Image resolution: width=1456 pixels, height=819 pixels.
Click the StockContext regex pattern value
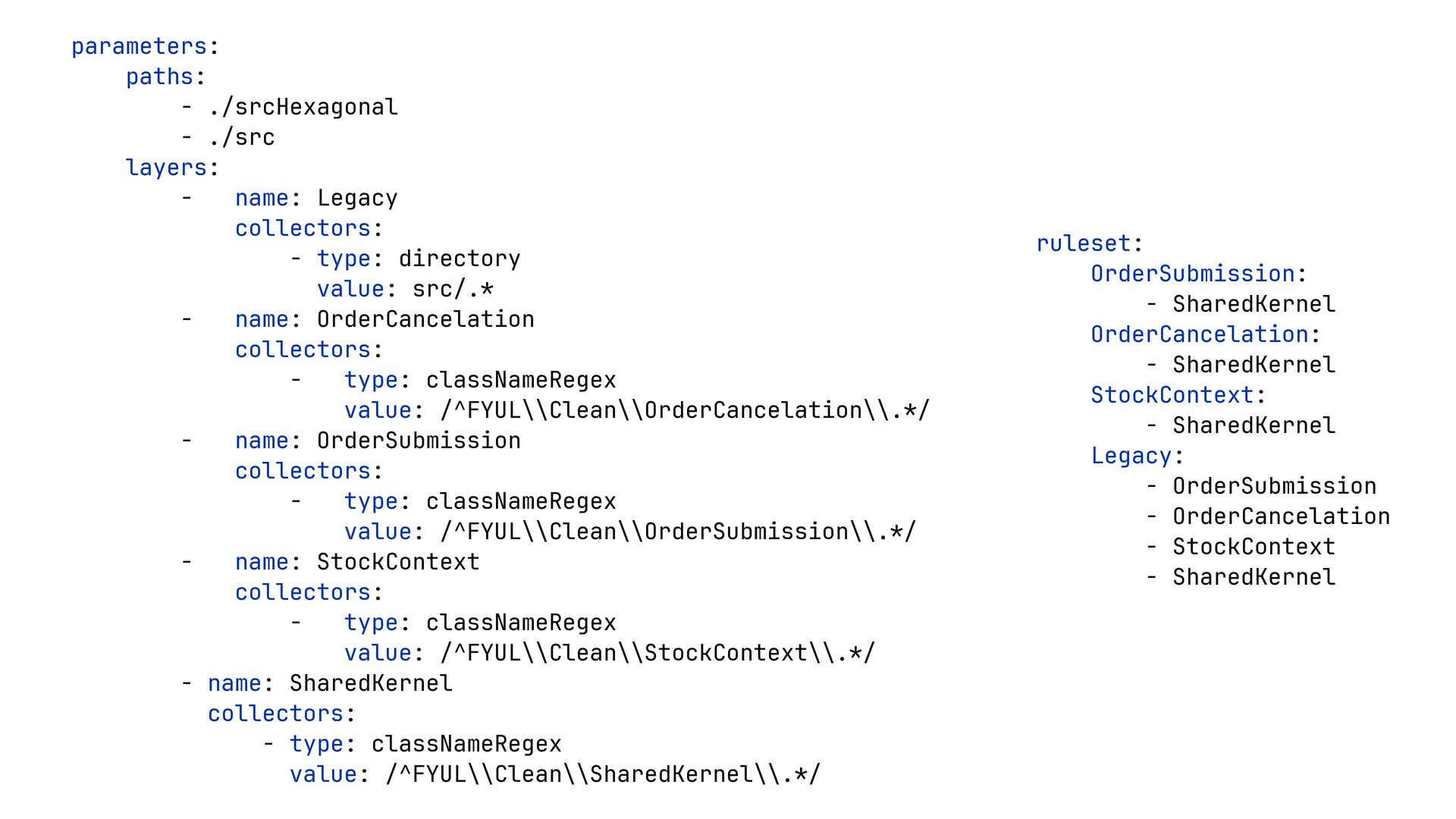click(x=657, y=654)
